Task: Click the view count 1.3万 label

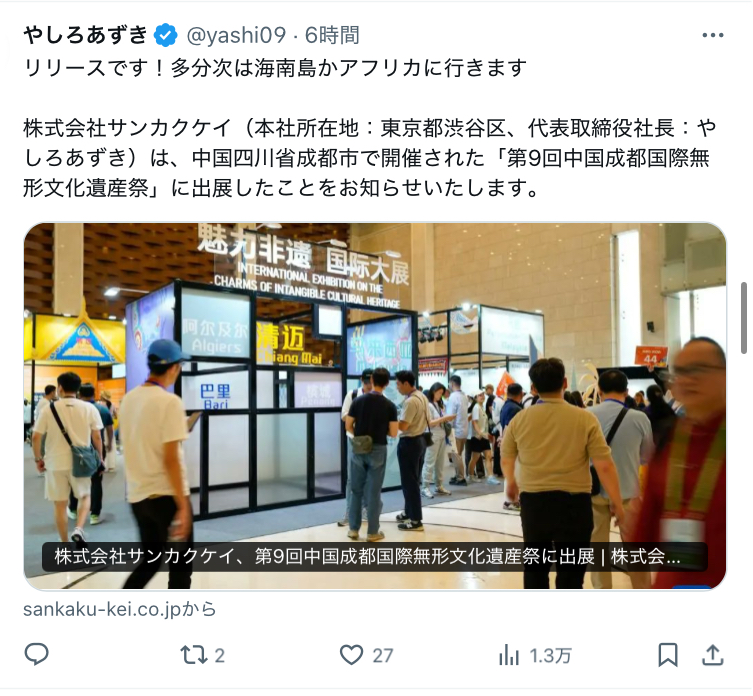Action: 550,656
